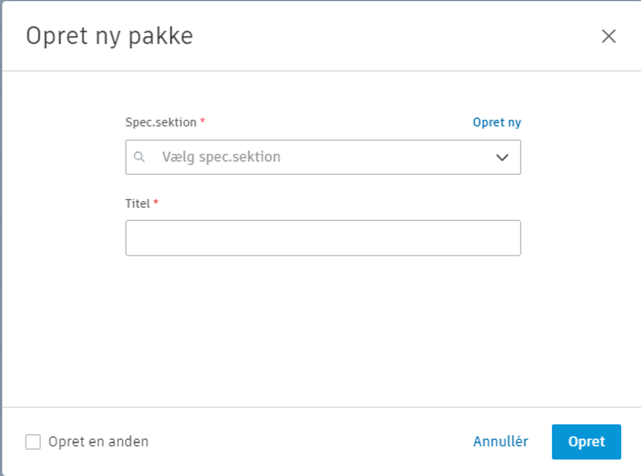The height and width of the screenshot is (476, 641).
Task: Click the Opret ny link
Action: click(497, 122)
